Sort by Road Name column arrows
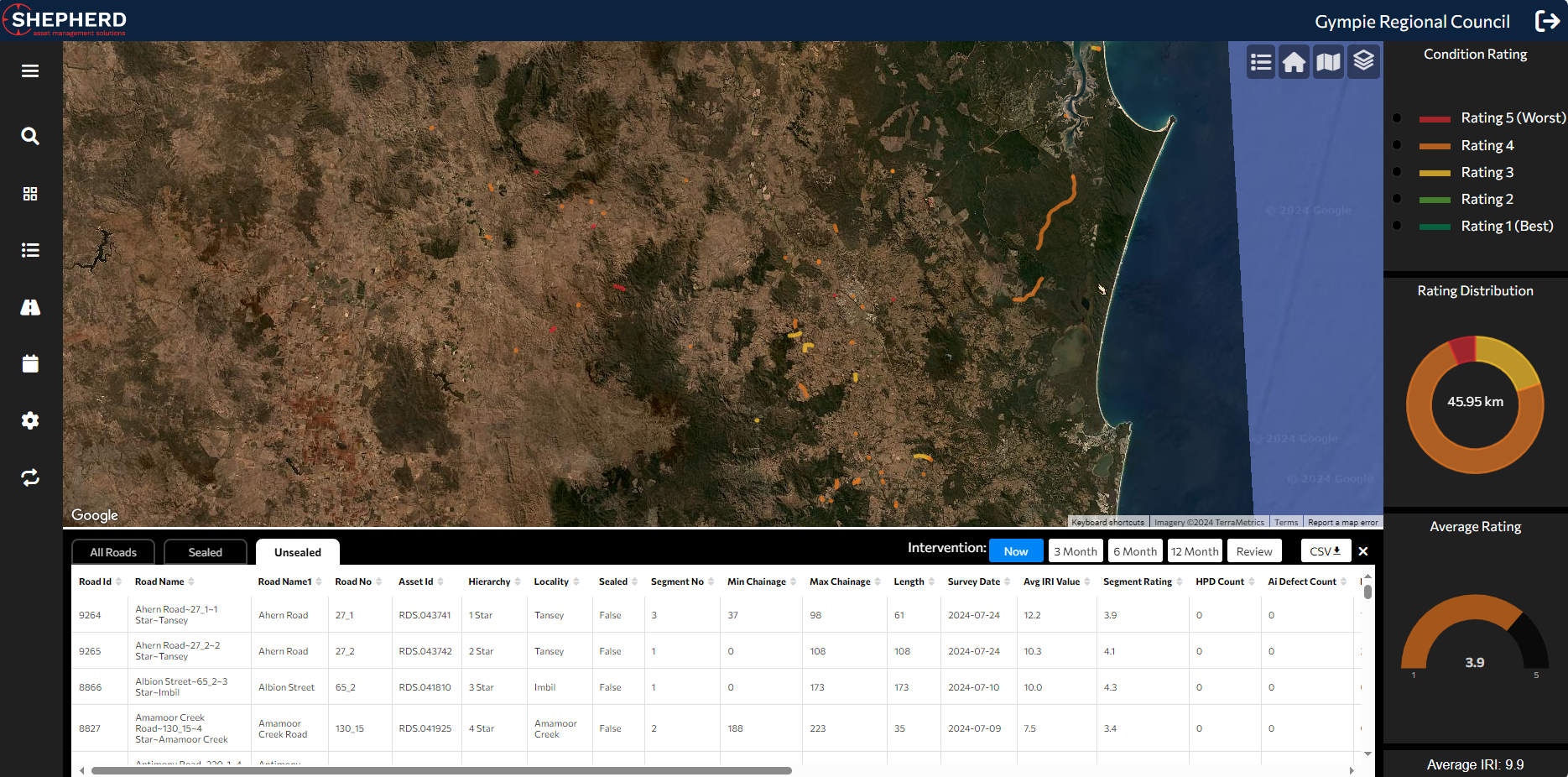The width and height of the screenshot is (1568, 777). [x=191, y=581]
